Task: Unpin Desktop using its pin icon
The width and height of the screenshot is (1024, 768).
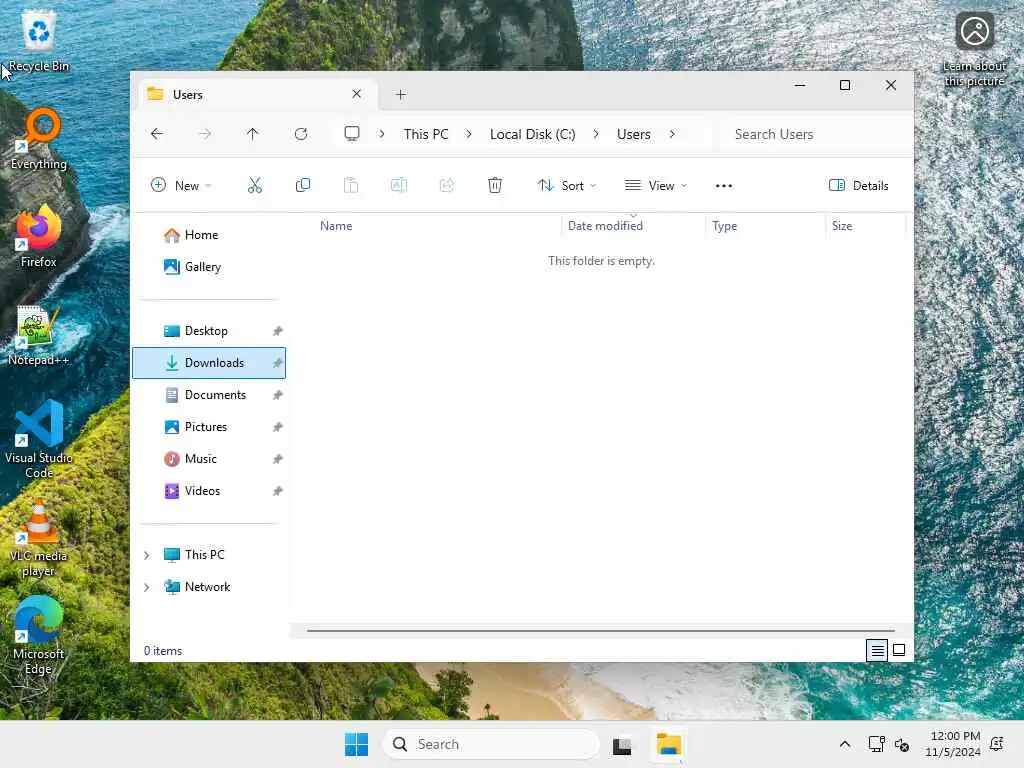Action: coord(278,331)
